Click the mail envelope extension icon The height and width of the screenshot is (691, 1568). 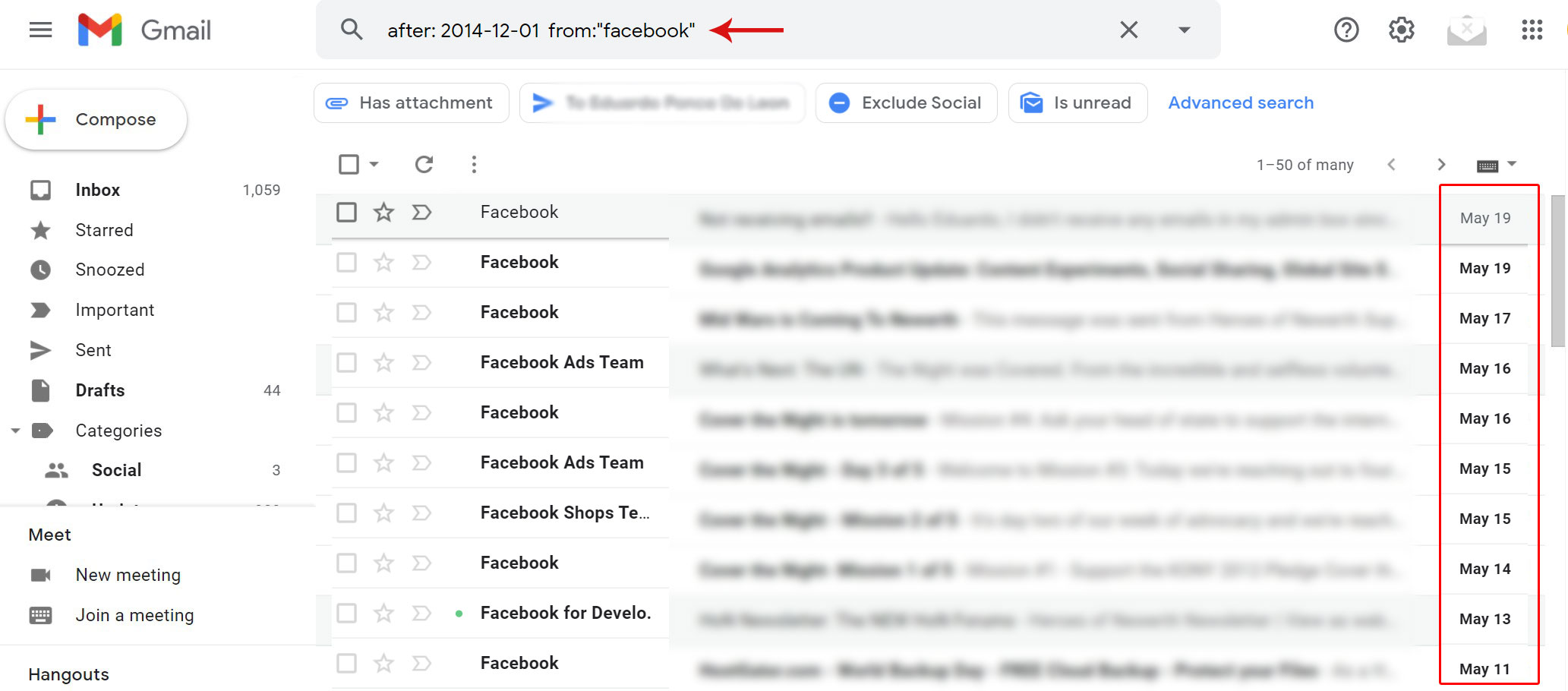click(1466, 30)
